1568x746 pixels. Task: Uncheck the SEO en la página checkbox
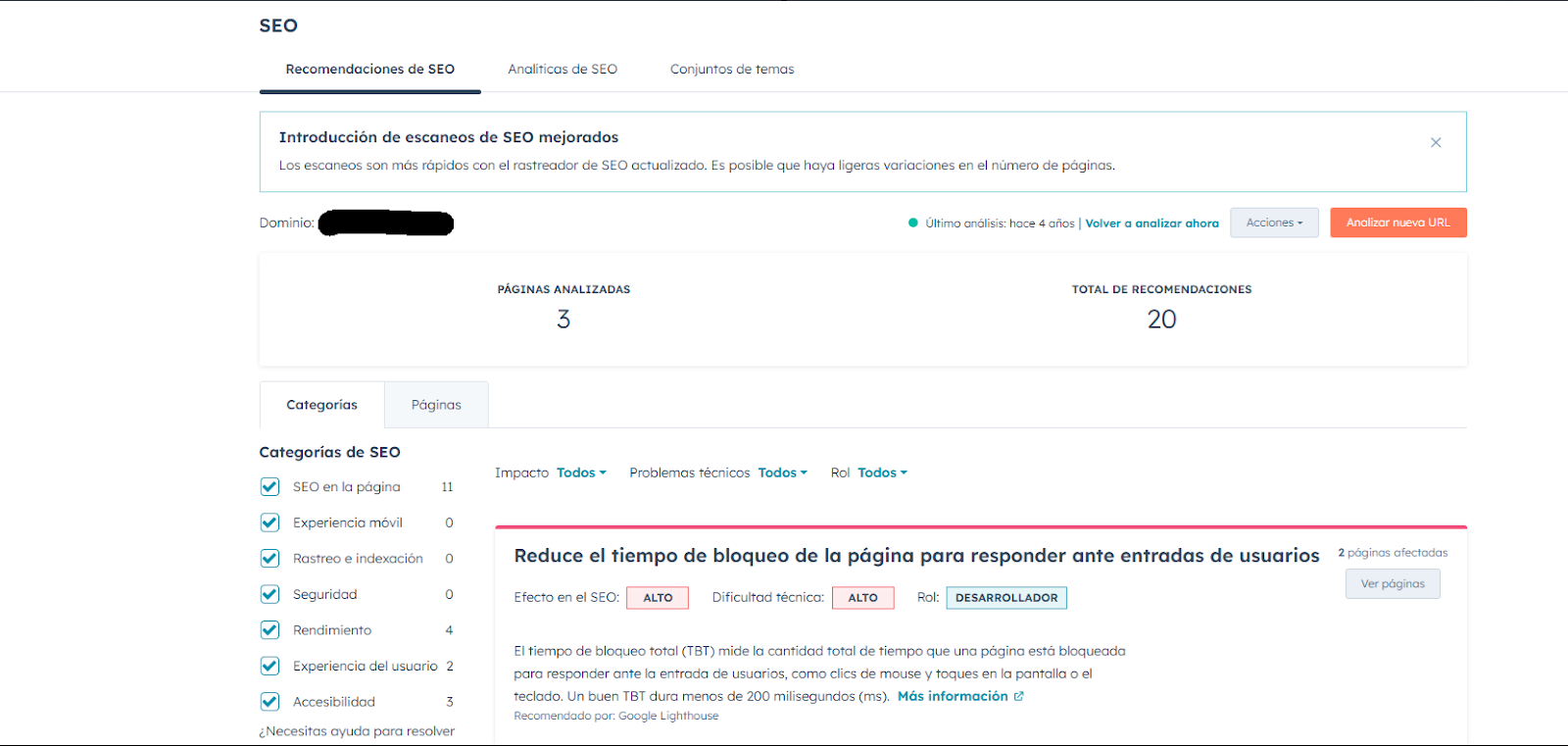pos(270,487)
